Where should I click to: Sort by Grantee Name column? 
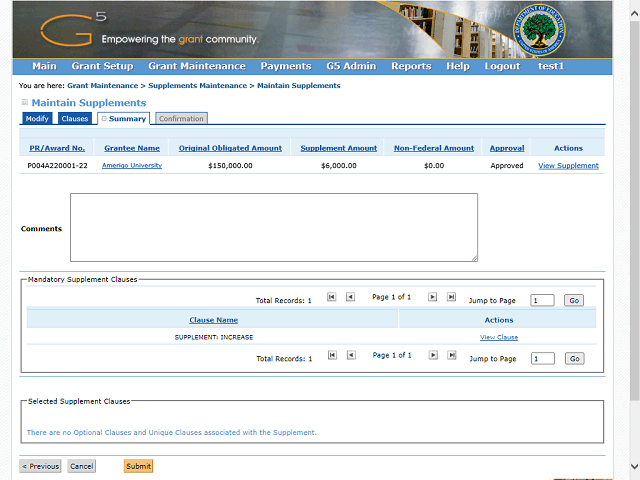pyautogui.click(x=132, y=148)
